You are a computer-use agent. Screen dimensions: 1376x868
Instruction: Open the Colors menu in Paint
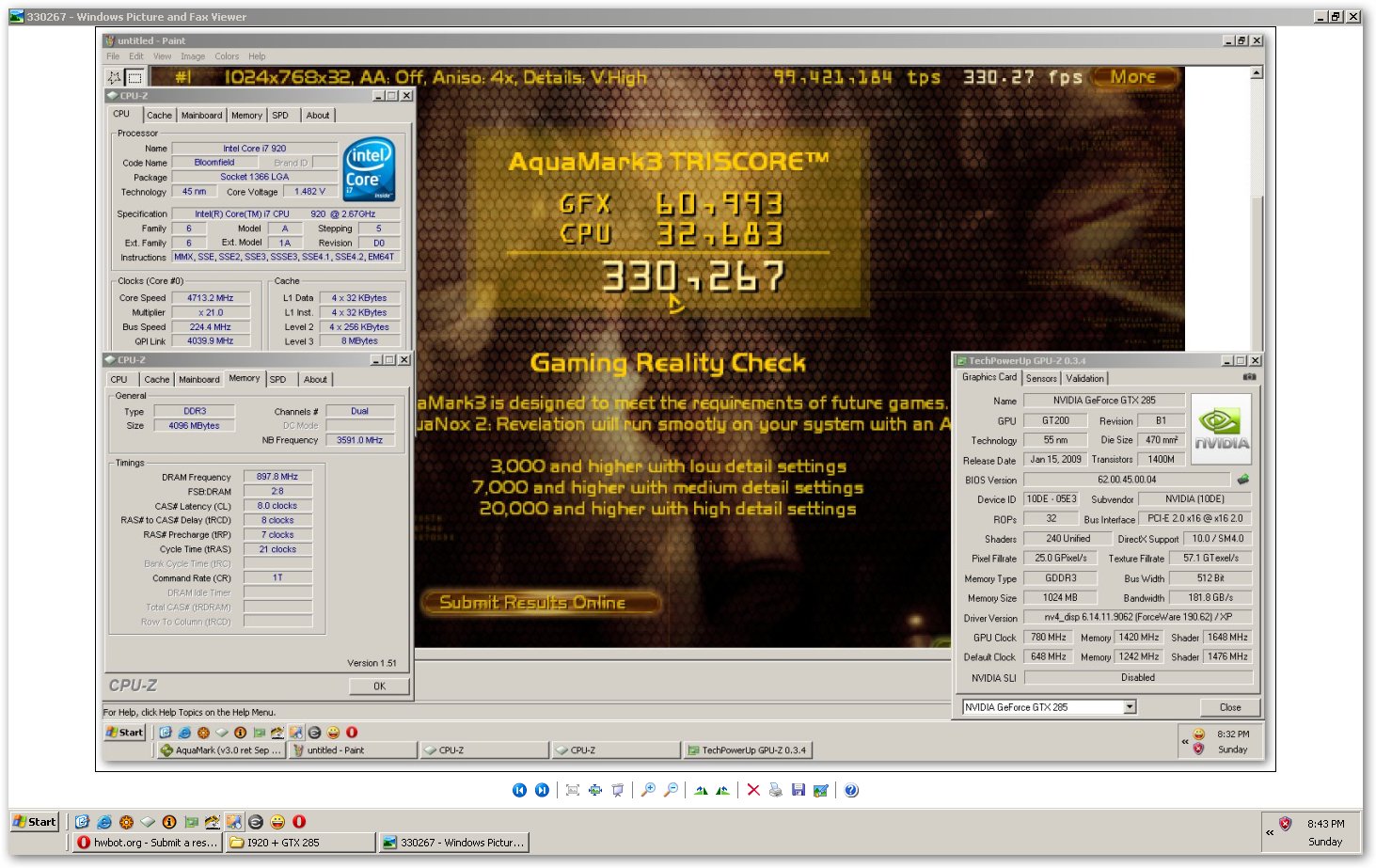click(x=227, y=56)
